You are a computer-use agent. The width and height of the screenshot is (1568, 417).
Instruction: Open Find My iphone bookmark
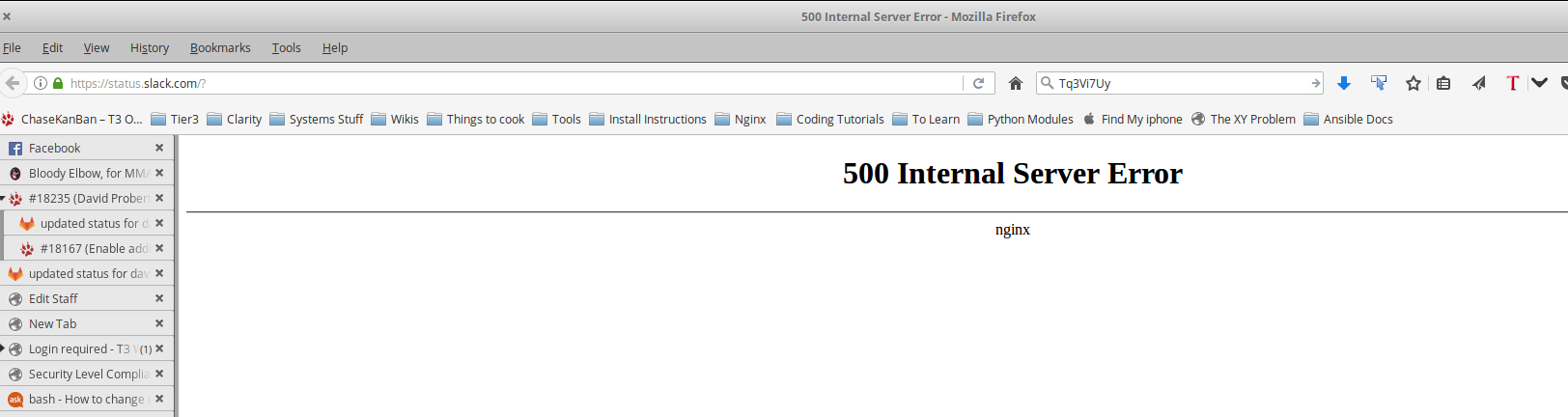(x=1133, y=119)
